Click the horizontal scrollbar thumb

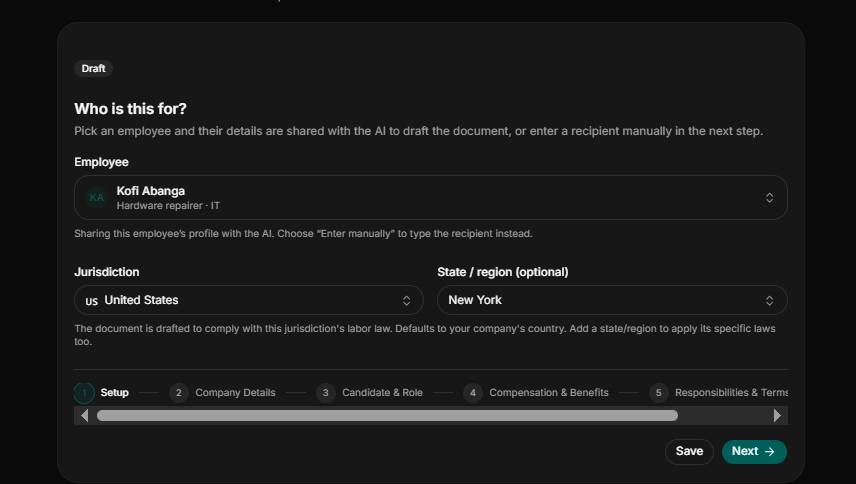pos(387,416)
